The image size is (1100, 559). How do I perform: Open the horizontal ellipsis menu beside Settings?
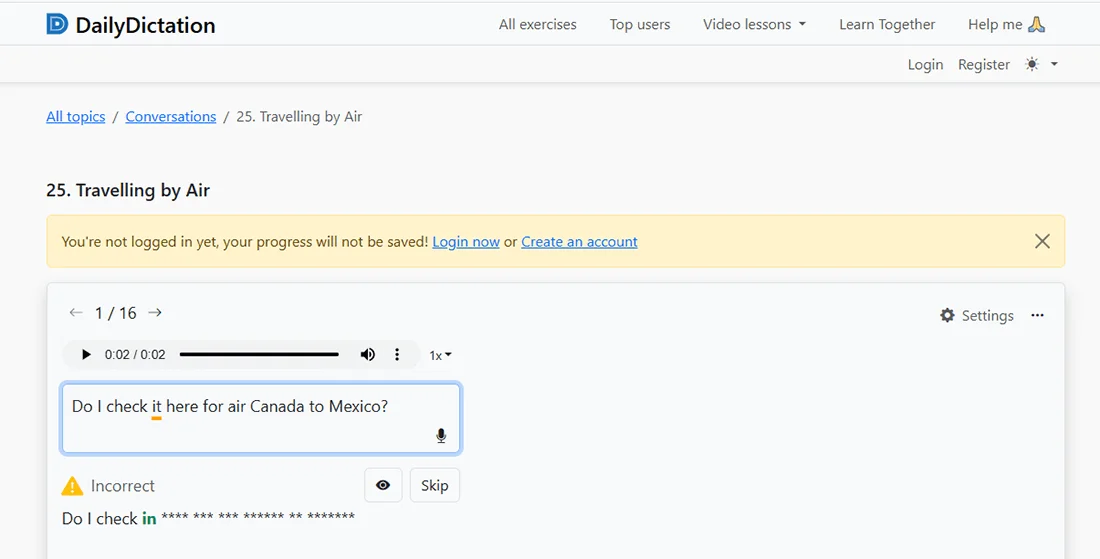pos(1037,315)
